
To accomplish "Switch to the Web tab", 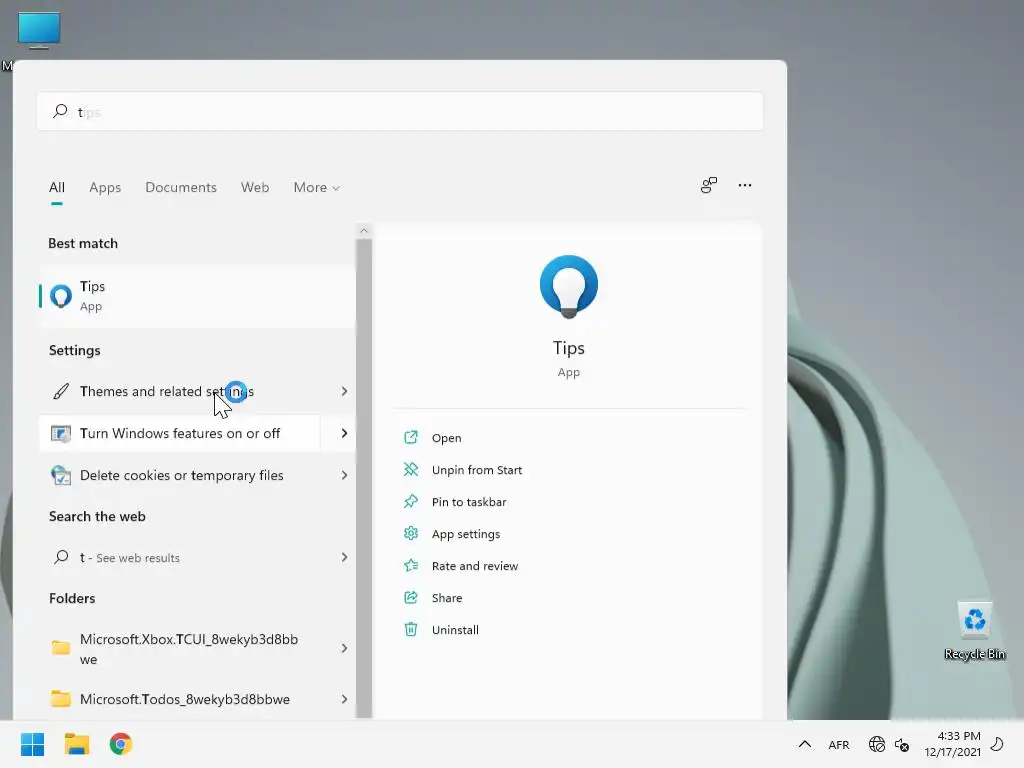I will pos(255,187).
